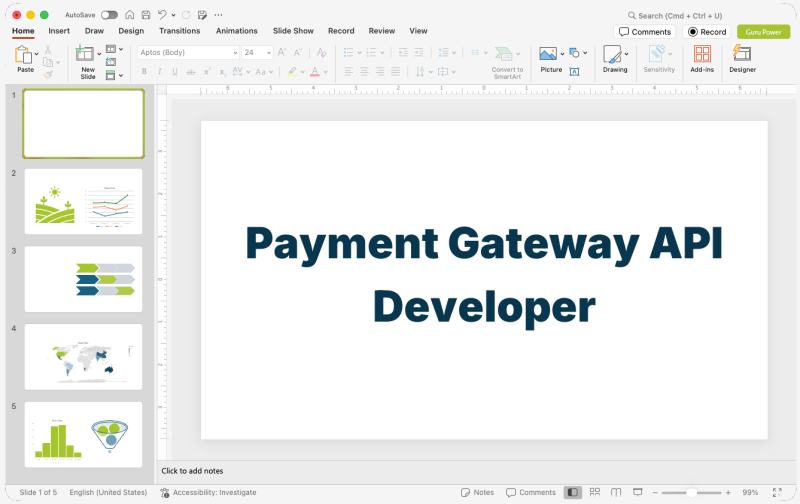Toggle Bold formatting
This screenshot has height=504, width=800.
(144, 72)
